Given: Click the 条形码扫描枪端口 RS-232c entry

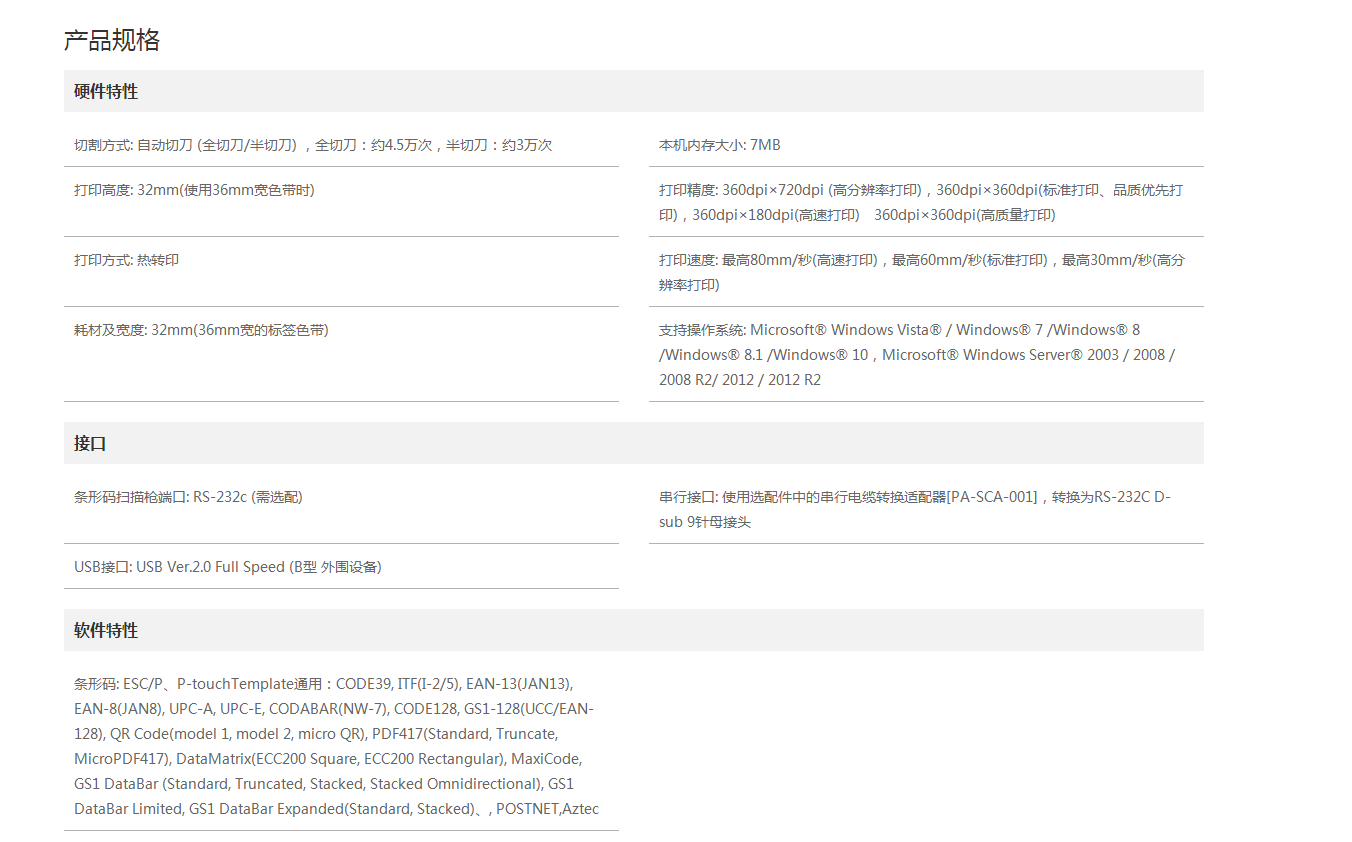Looking at the screenshot, I should click(188, 497).
